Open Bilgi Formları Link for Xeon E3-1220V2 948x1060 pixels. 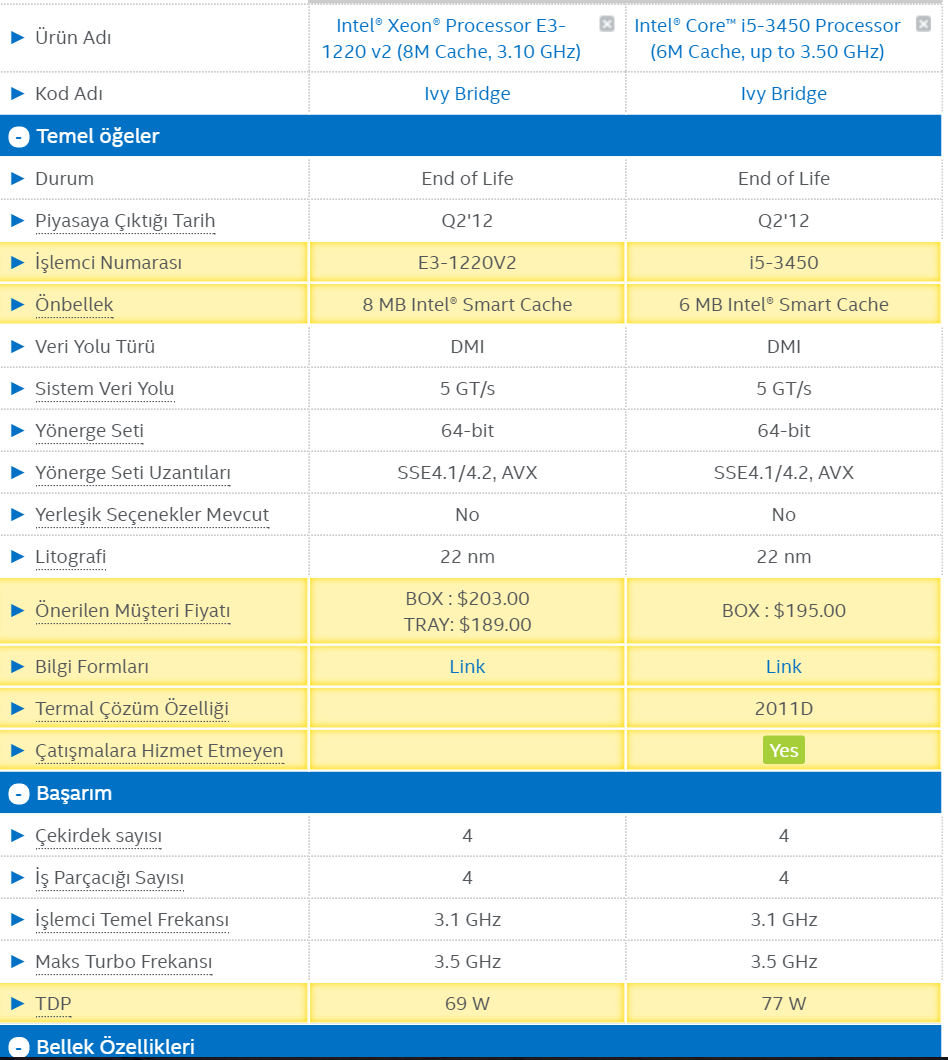(467, 667)
